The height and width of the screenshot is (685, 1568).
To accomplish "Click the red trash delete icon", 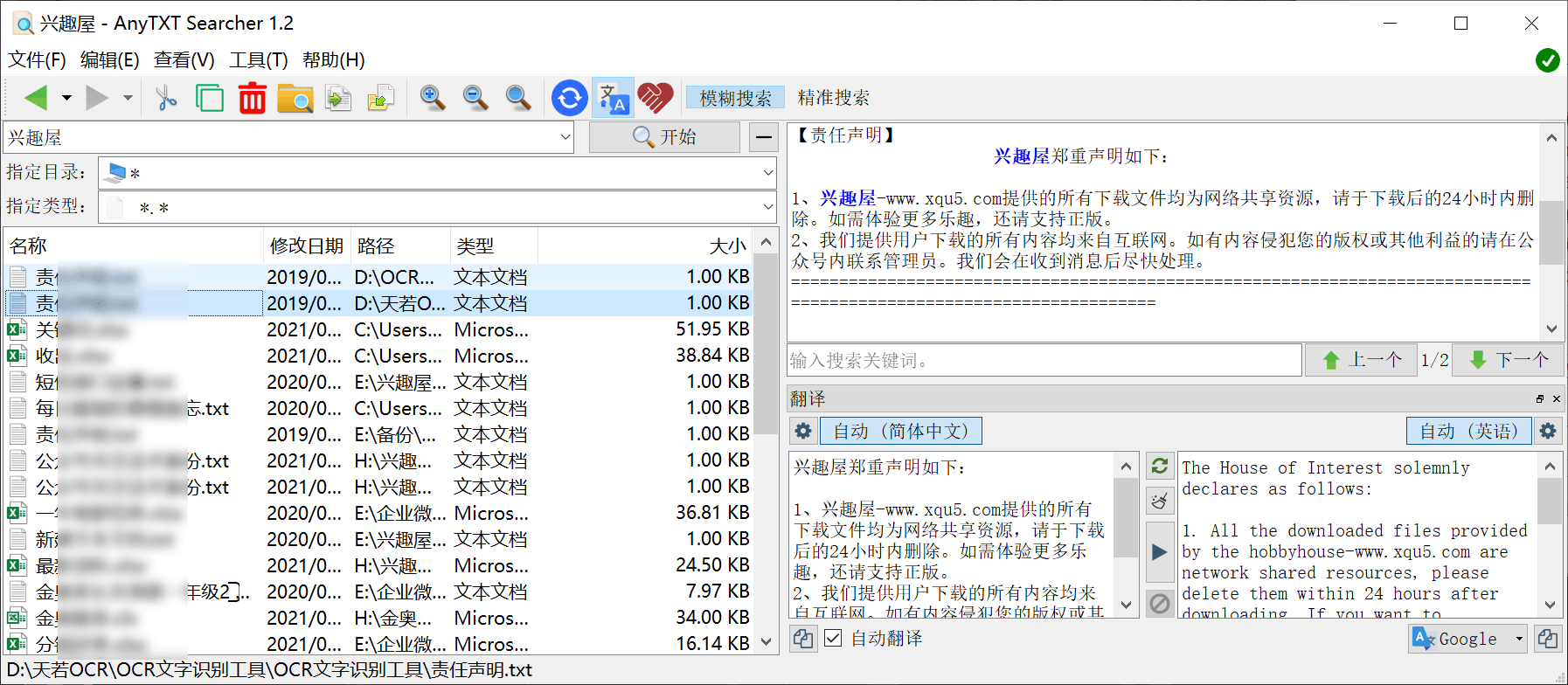I will 252,98.
